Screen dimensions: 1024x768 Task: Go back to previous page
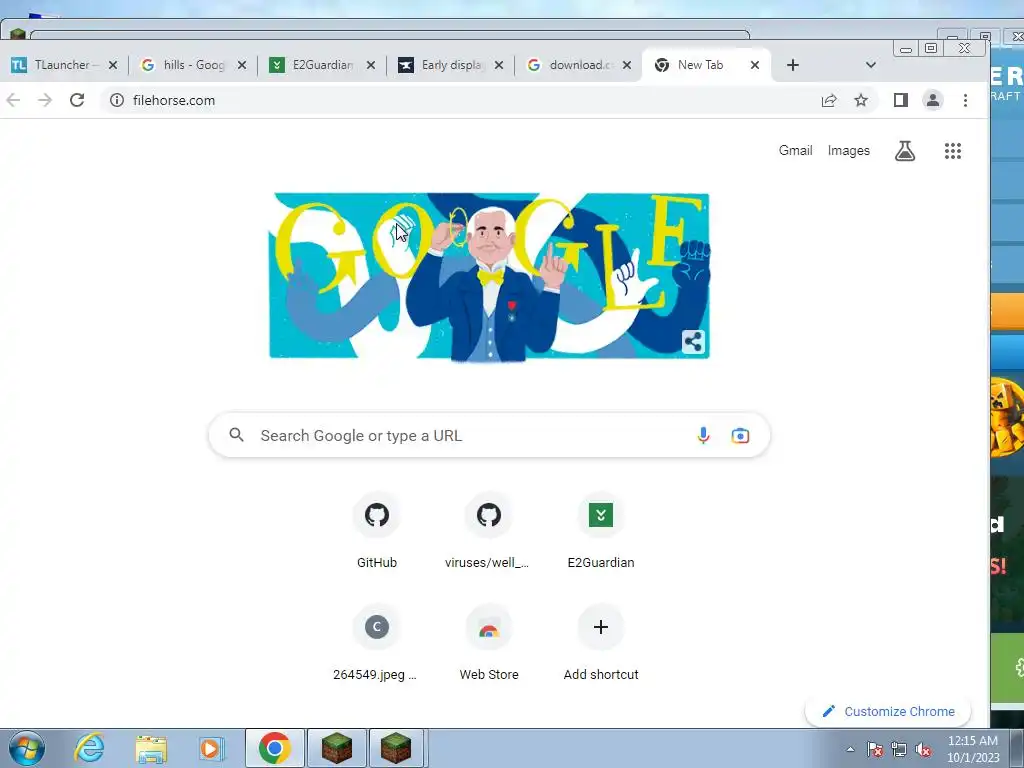pyautogui.click(x=13, y=100)
